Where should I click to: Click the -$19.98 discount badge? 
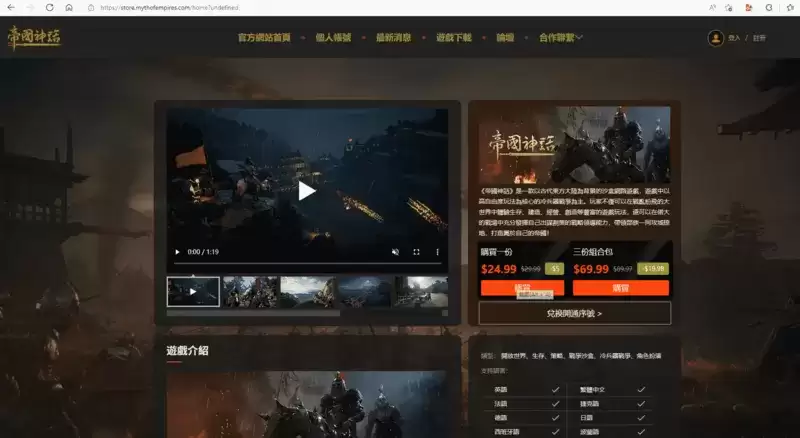pos(653,269)
